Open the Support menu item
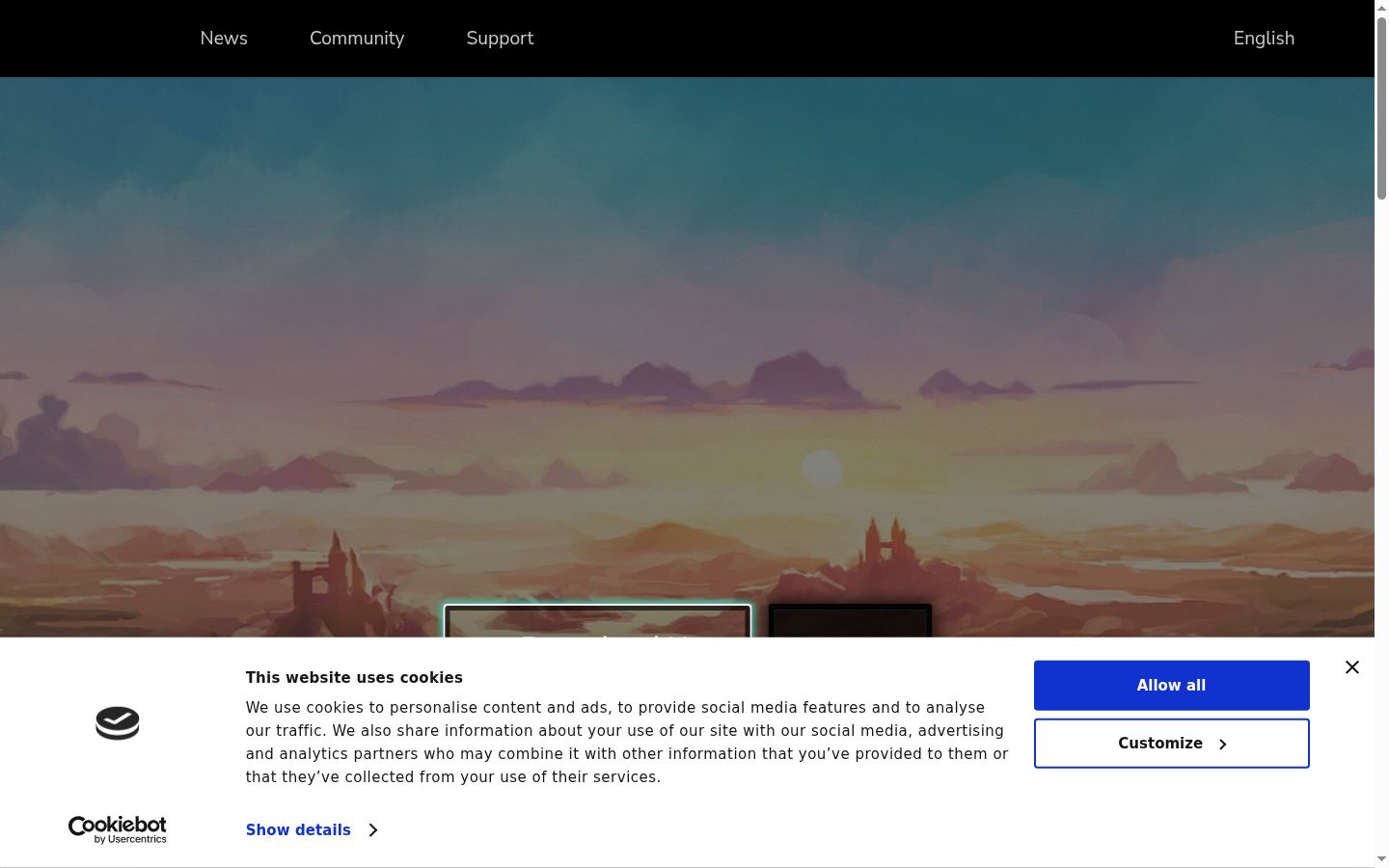 (500, 39)
